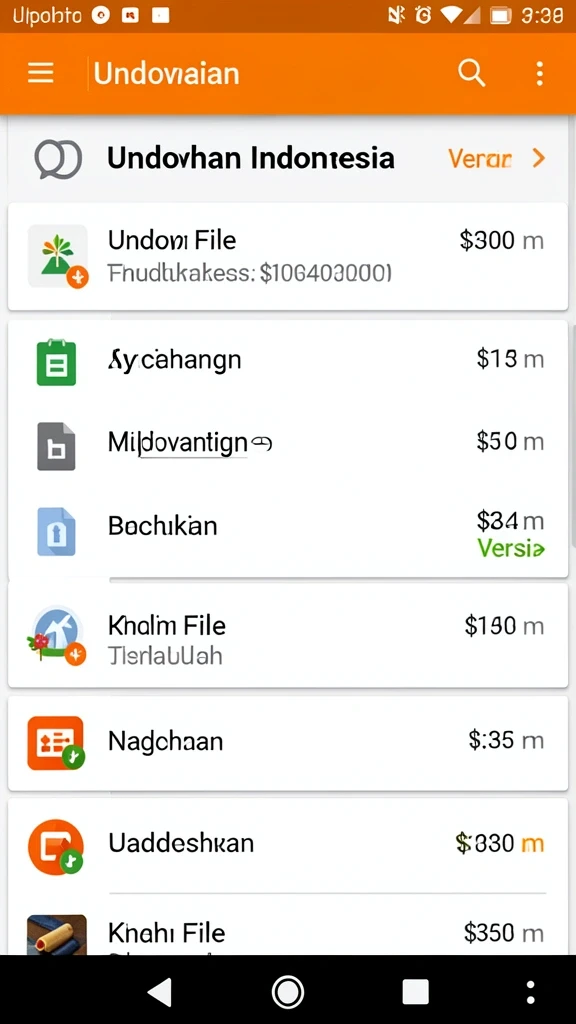
Task: Tap the Android back navigation button
Action: point(160,991)
